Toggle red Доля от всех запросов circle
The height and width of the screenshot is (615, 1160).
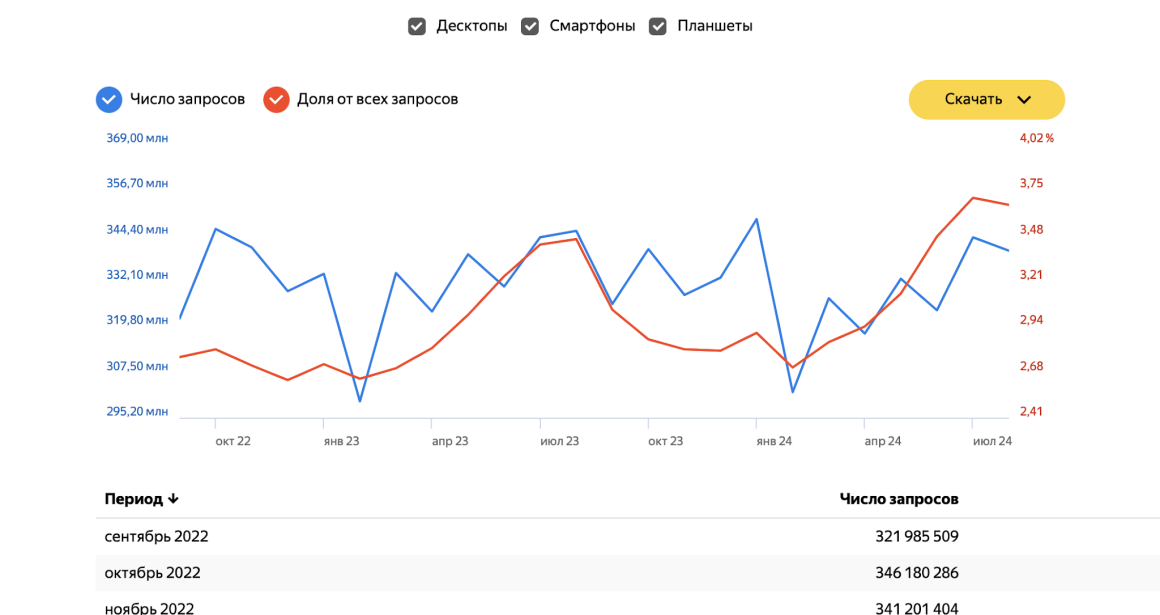click(x=276, y=99)
